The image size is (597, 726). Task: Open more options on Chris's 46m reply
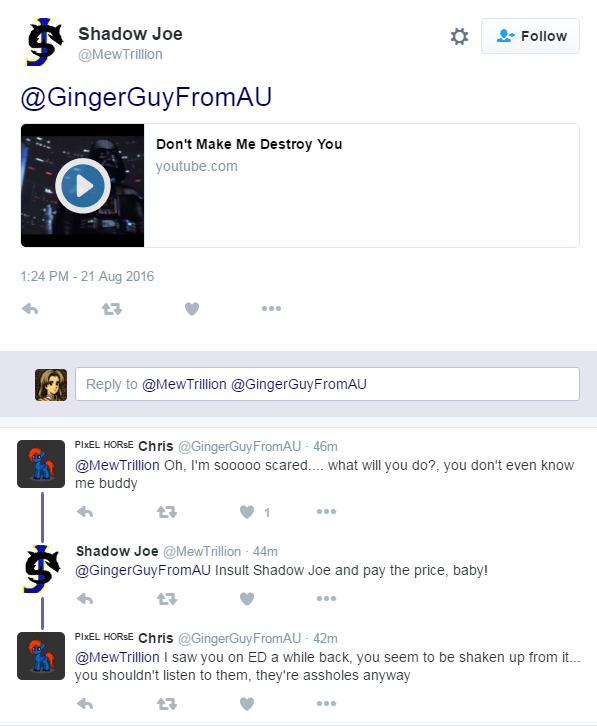[327, 512]
